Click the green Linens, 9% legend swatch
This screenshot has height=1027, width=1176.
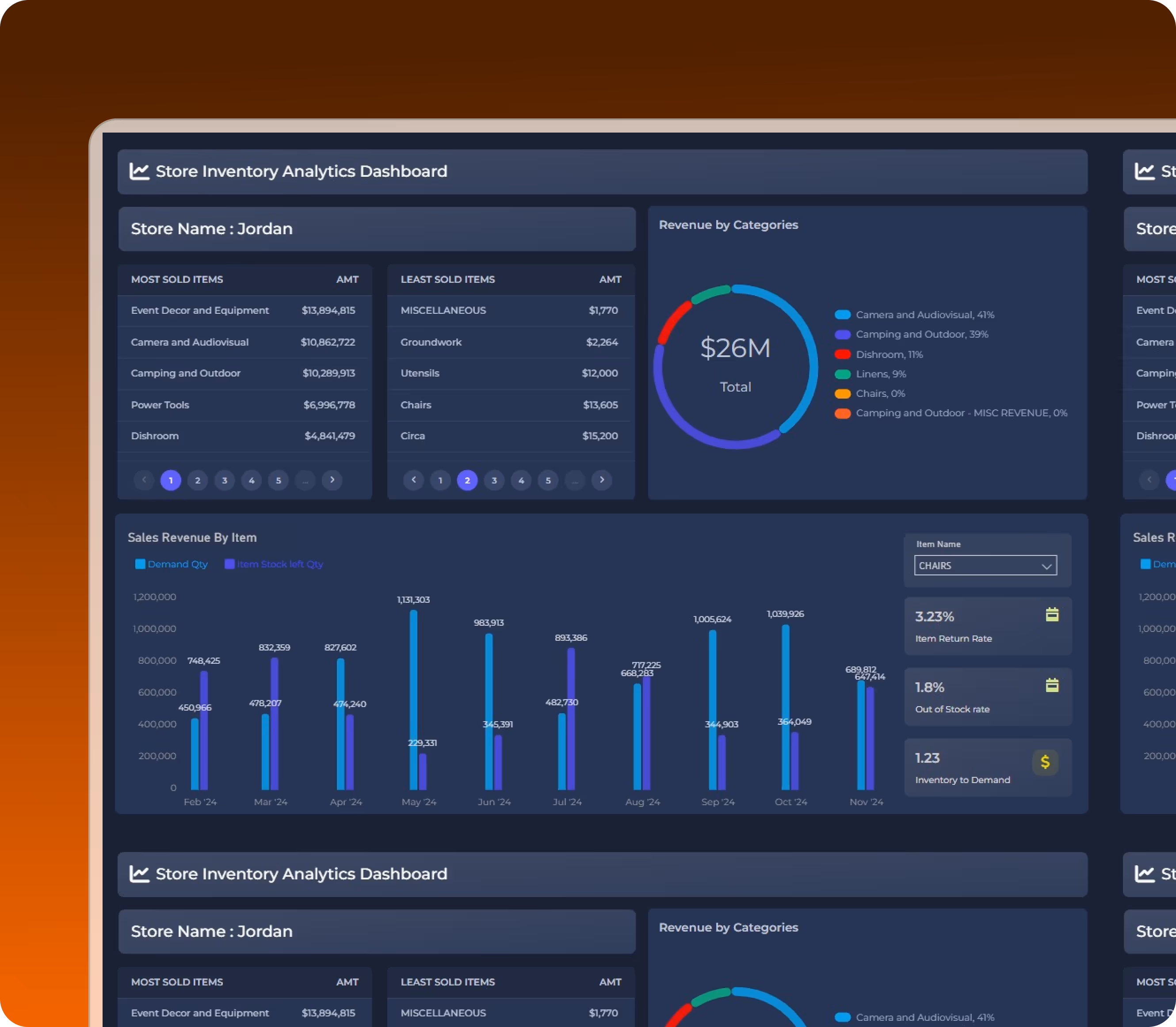click(x=842, y=374)
